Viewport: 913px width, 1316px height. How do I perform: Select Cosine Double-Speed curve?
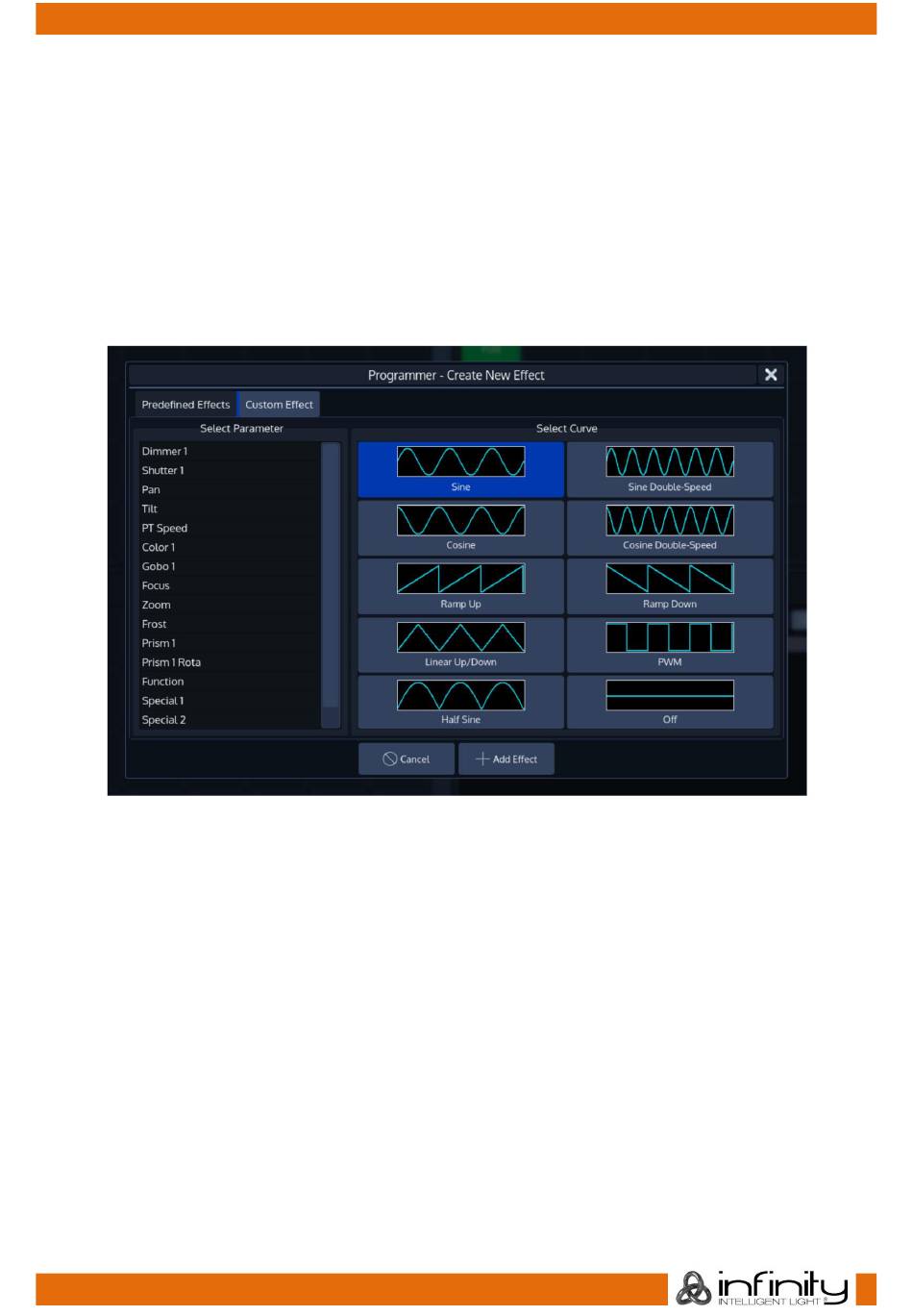pyautogui.click(x=669, y=528)
